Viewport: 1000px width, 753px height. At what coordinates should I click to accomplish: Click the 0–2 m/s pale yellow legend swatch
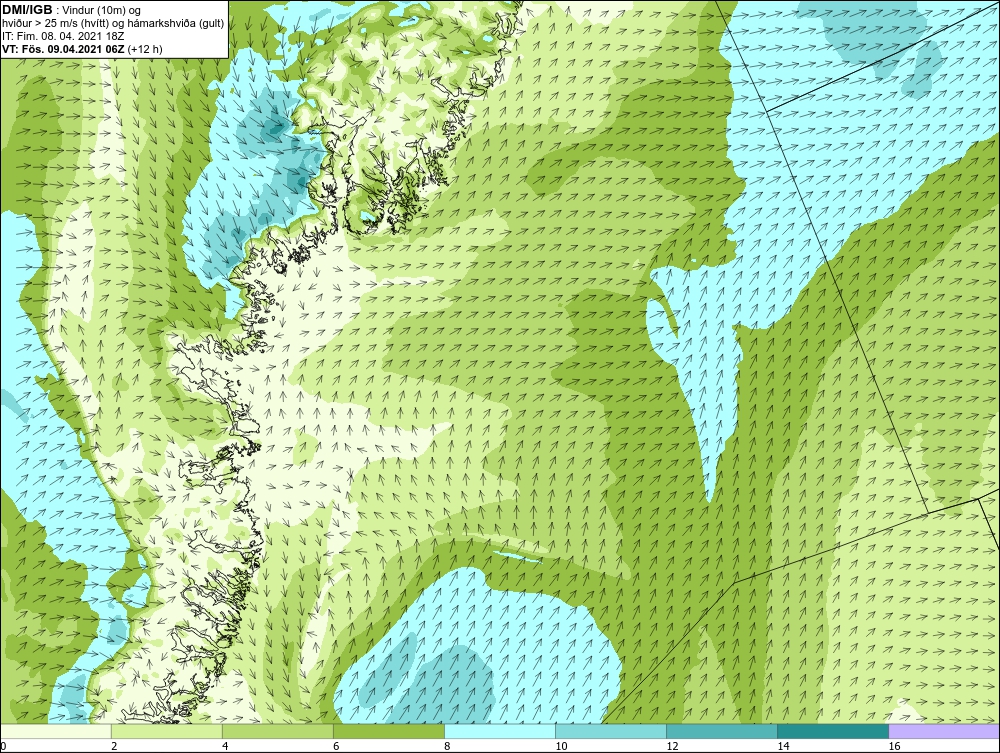(55, 731)
